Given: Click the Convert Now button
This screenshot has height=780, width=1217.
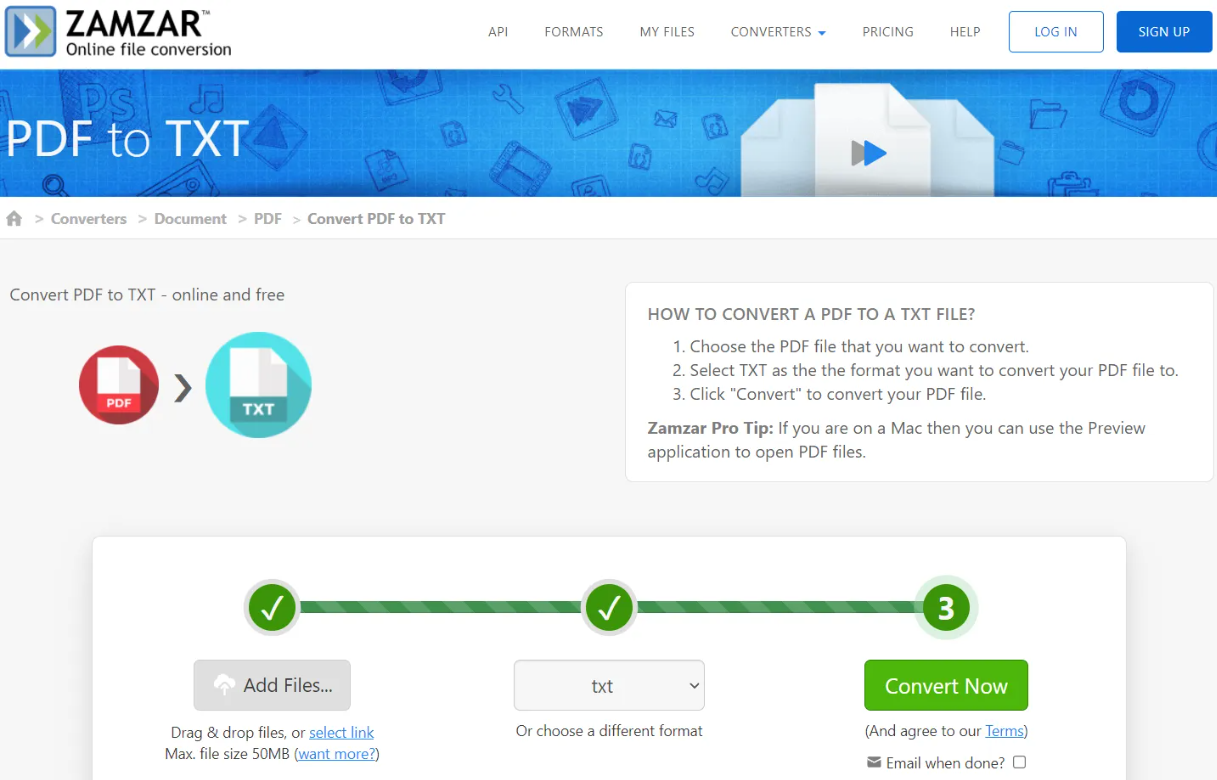Looking at the screenshot, I should point(946,686).
